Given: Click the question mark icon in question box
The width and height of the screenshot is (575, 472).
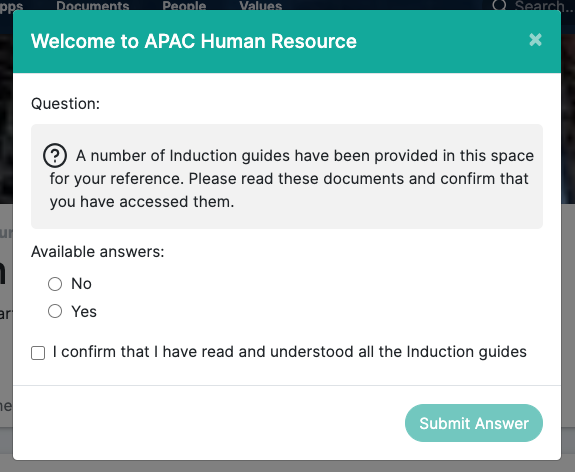Looking at the screenshot, I should 55,155.
